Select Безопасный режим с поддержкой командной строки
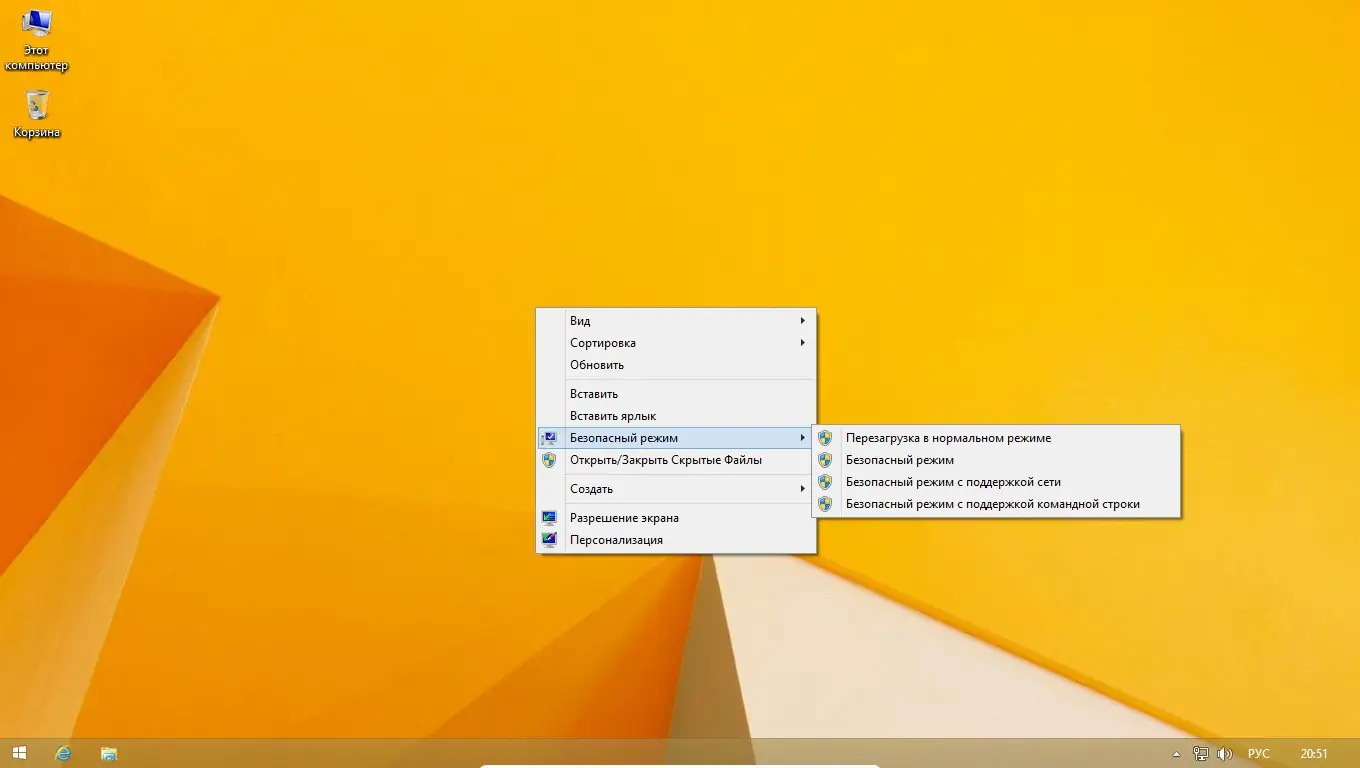This screenshot has height=768, width=1360. [996, 504]
